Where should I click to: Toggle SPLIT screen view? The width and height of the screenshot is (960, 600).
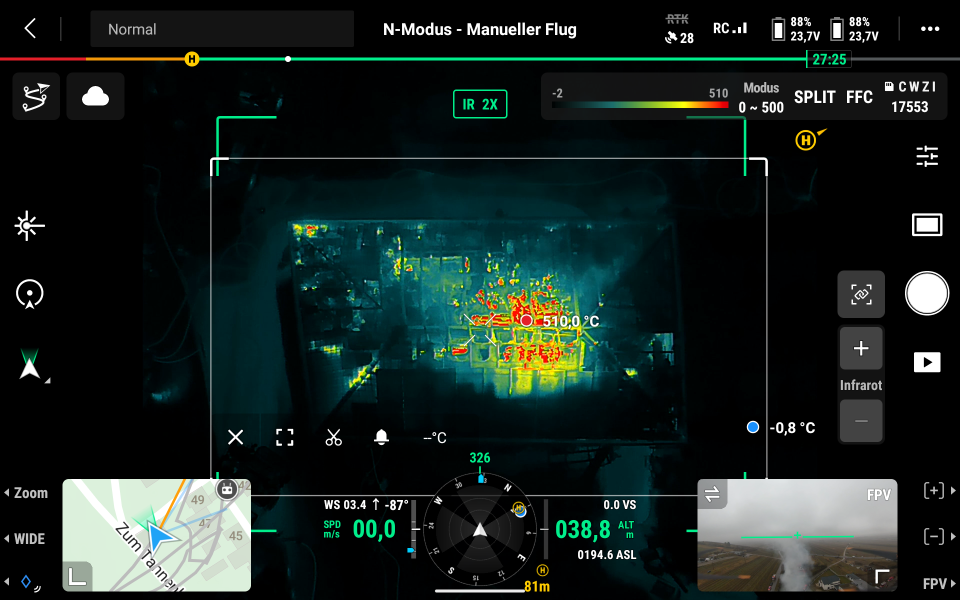coord(814,97)
